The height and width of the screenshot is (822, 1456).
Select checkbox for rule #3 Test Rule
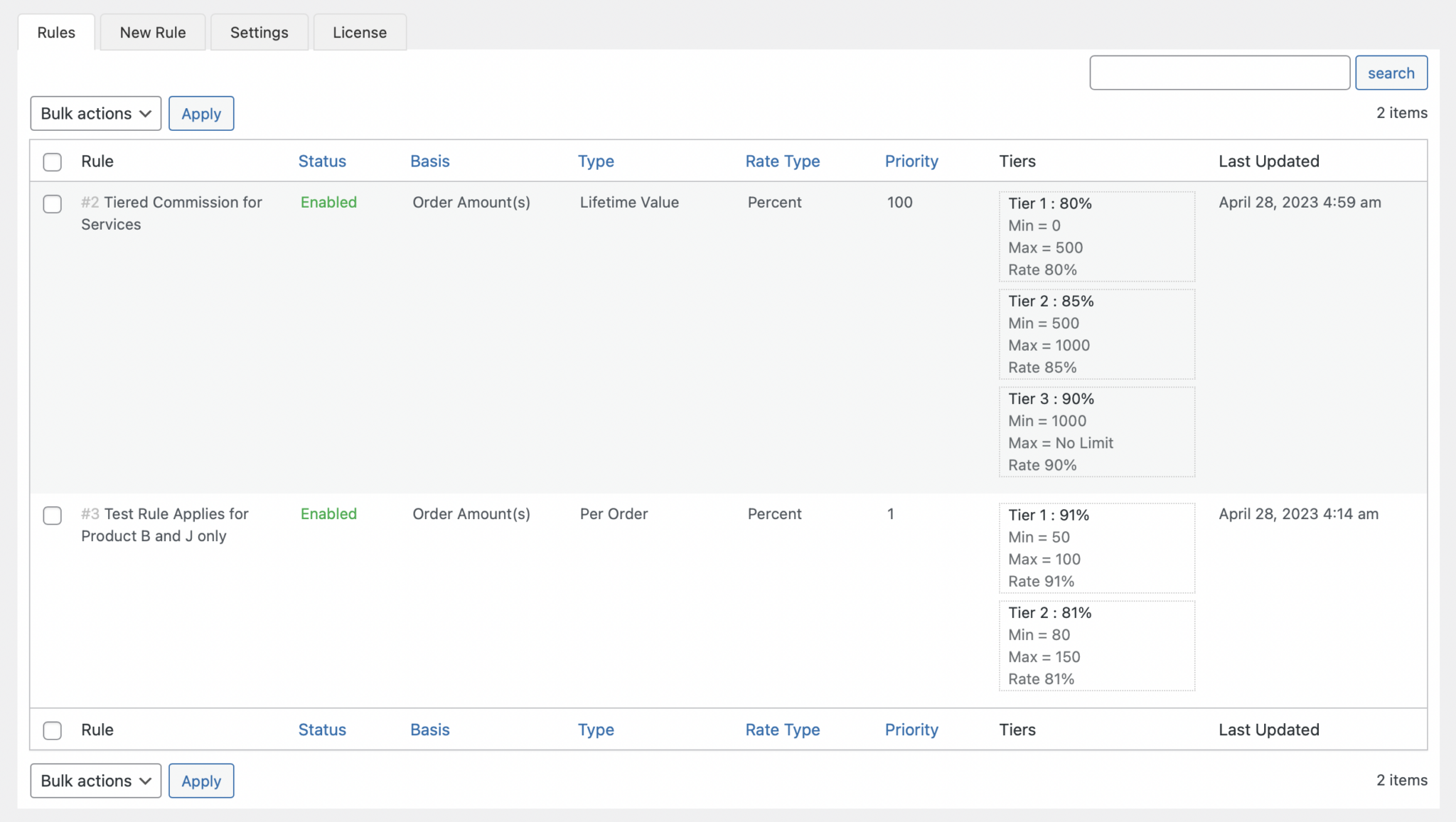click(x=53, y=516)
